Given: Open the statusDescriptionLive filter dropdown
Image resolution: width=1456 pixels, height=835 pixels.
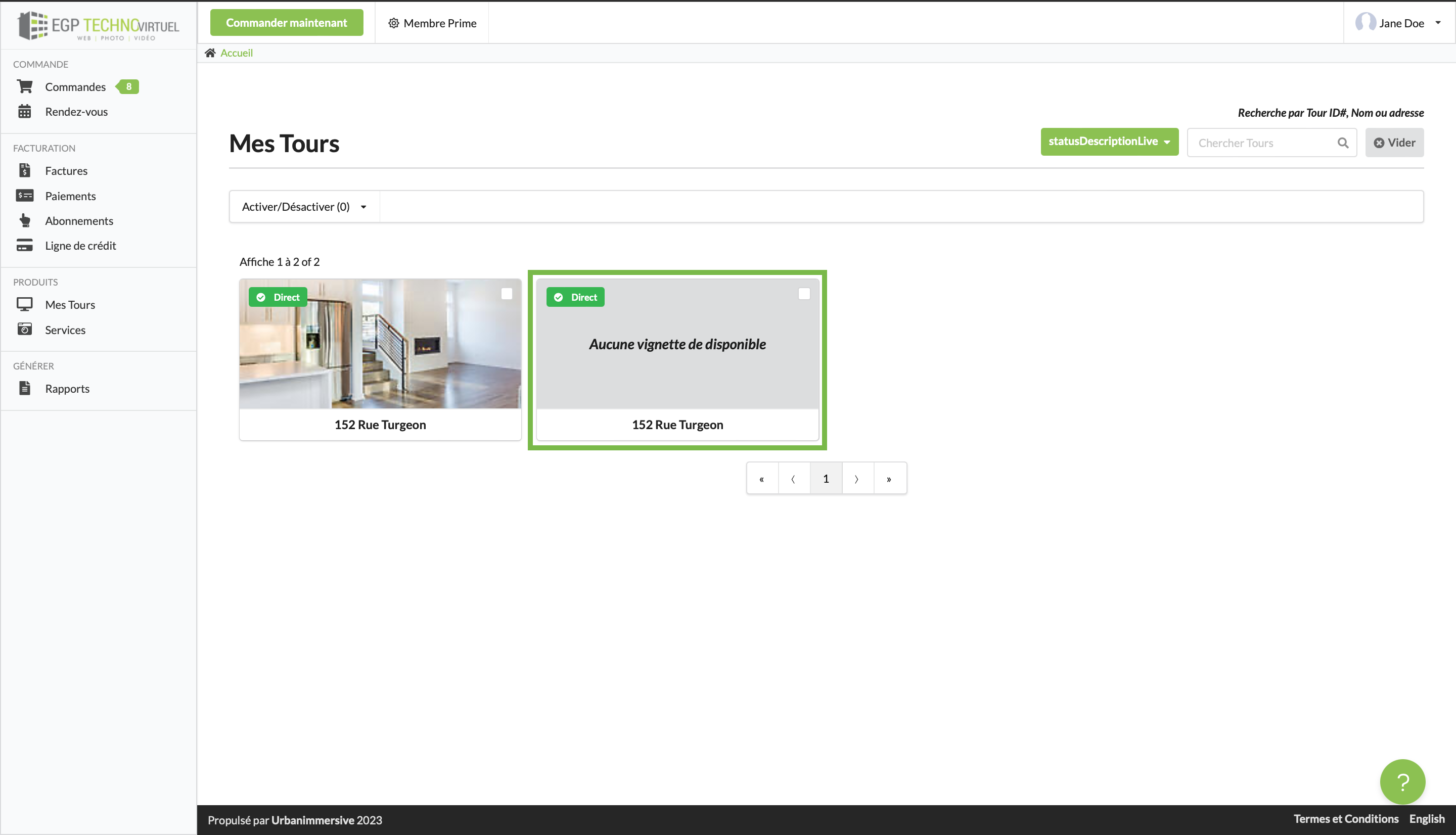Looking at the screenshot, I should pos(1109,142).
